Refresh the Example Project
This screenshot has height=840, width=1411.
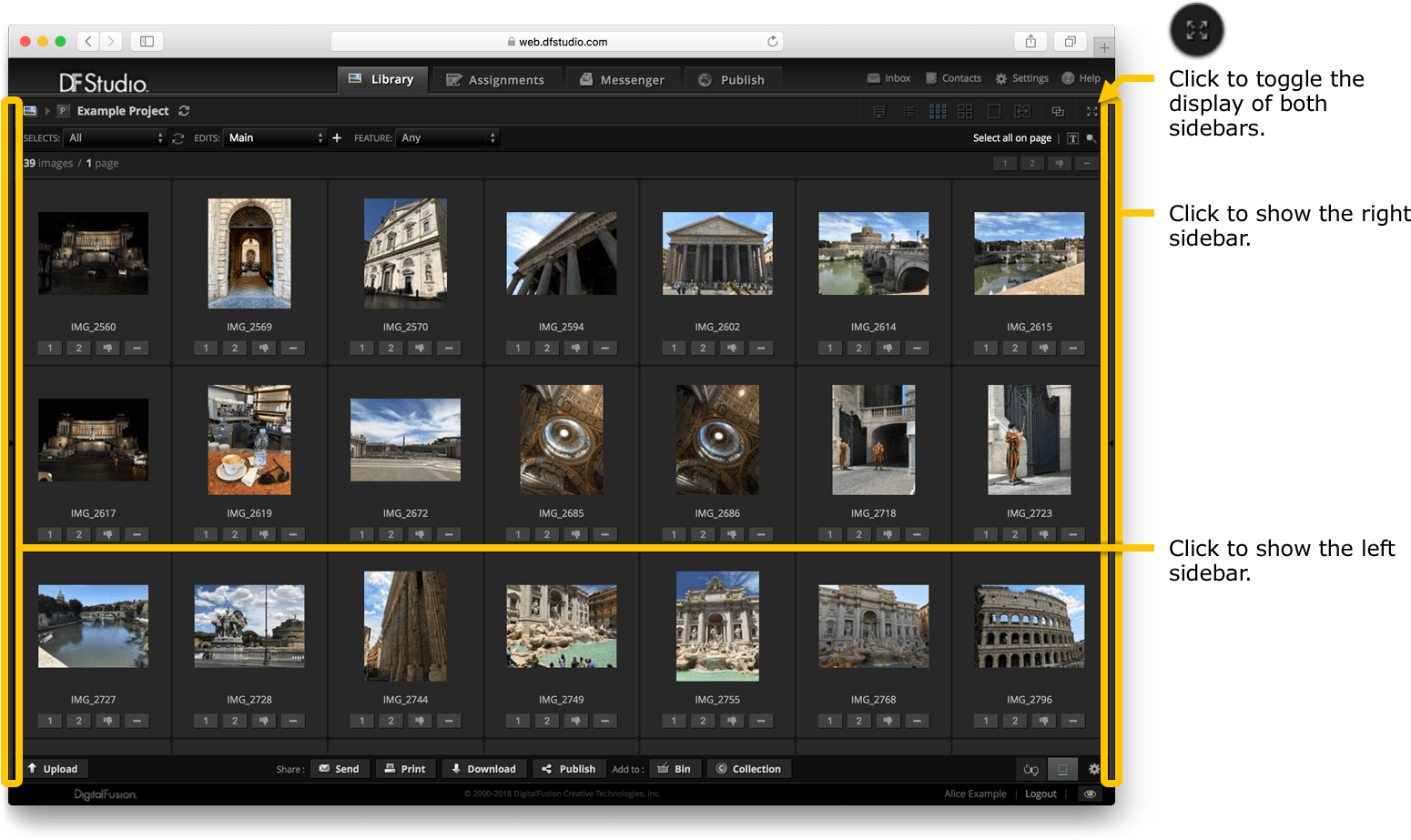click(184, 111)
